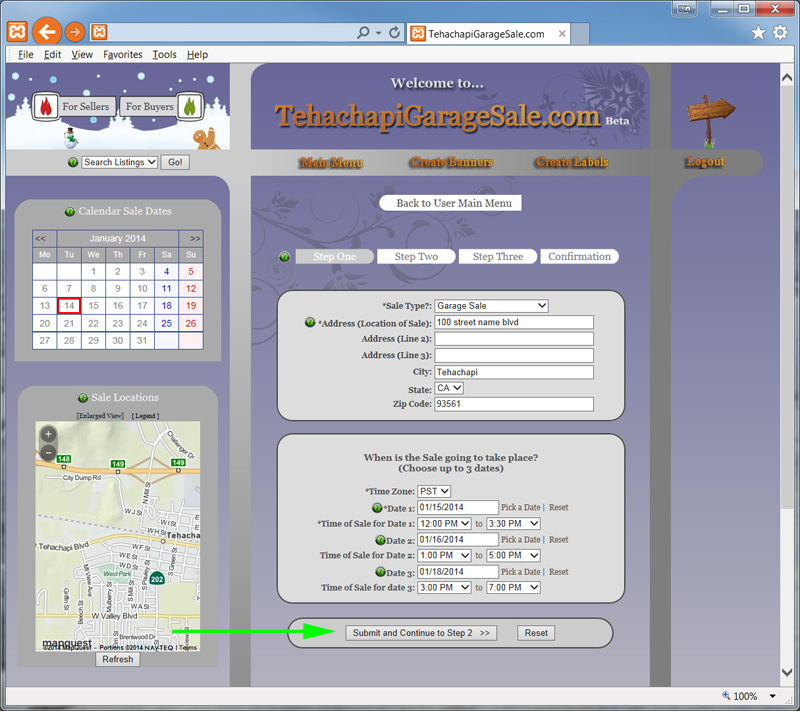Open the Edit menu
The width and height of the screenshot is (800, 711).
point(52,55)
